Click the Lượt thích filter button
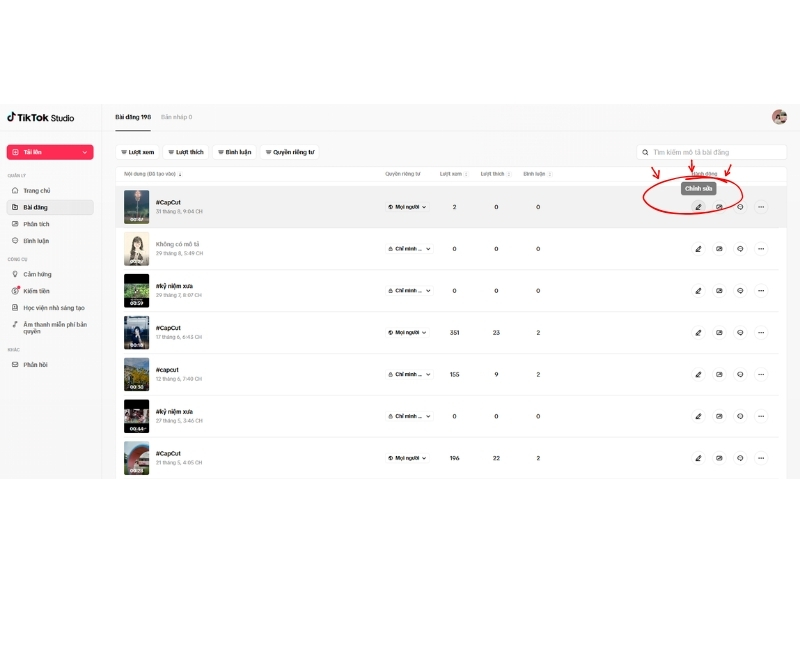 pos(186,152)
